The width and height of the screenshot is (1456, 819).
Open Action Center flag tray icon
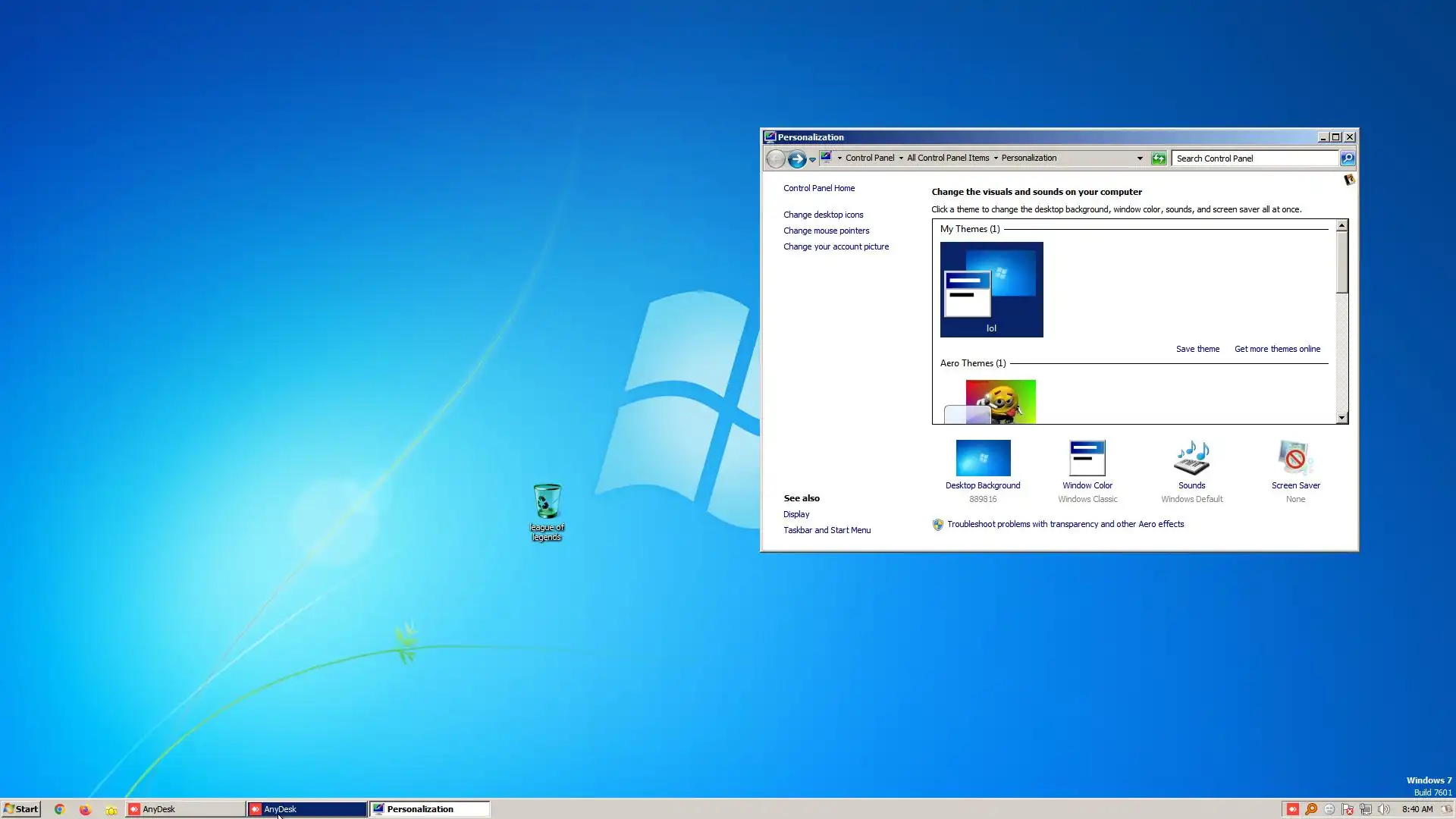pos(1348,809)
